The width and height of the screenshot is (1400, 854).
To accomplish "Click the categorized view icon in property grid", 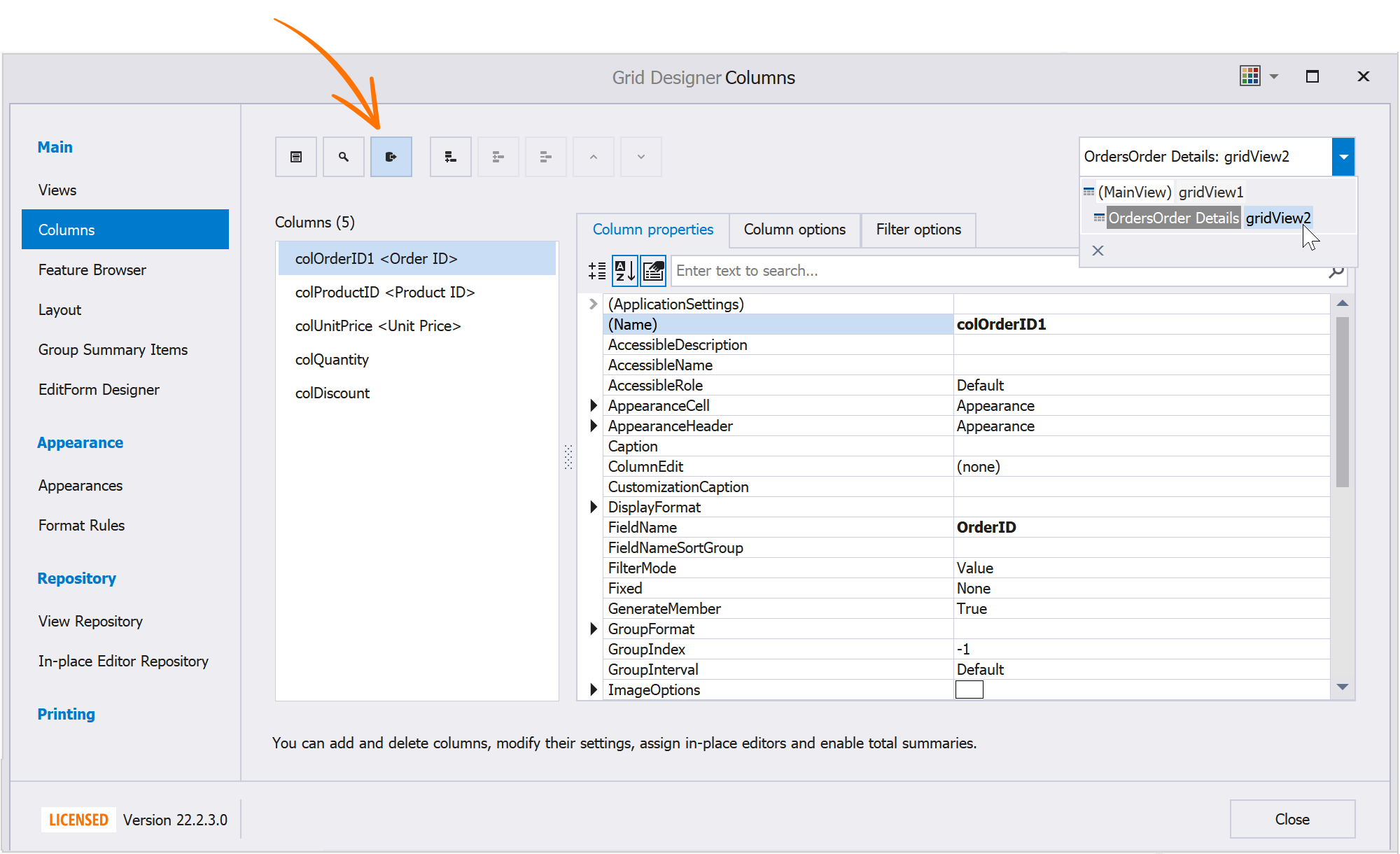I will 597,271.
